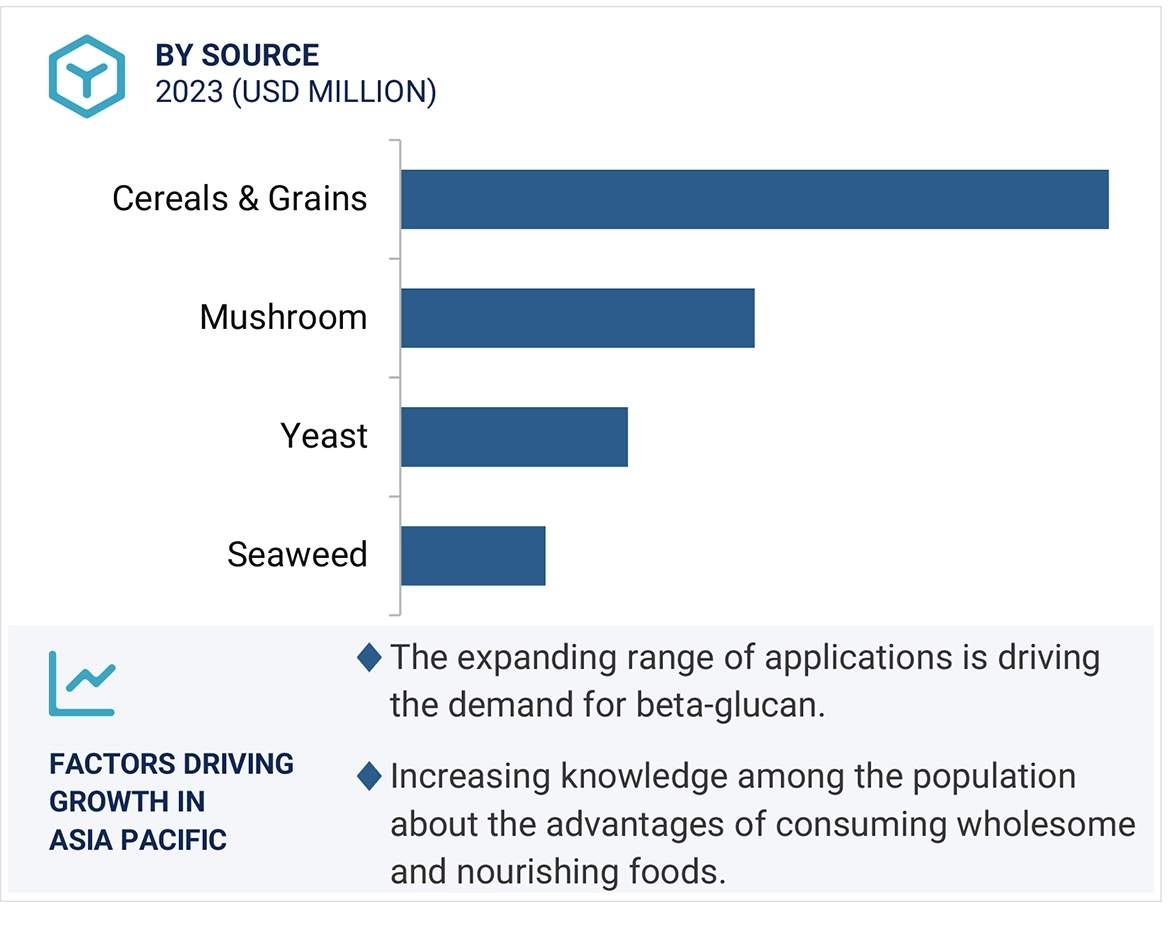This screenshot has width=1170, height=926.
Task: Click the '2023 (USD MILLION)' subtitle
Action: [296, 92]
